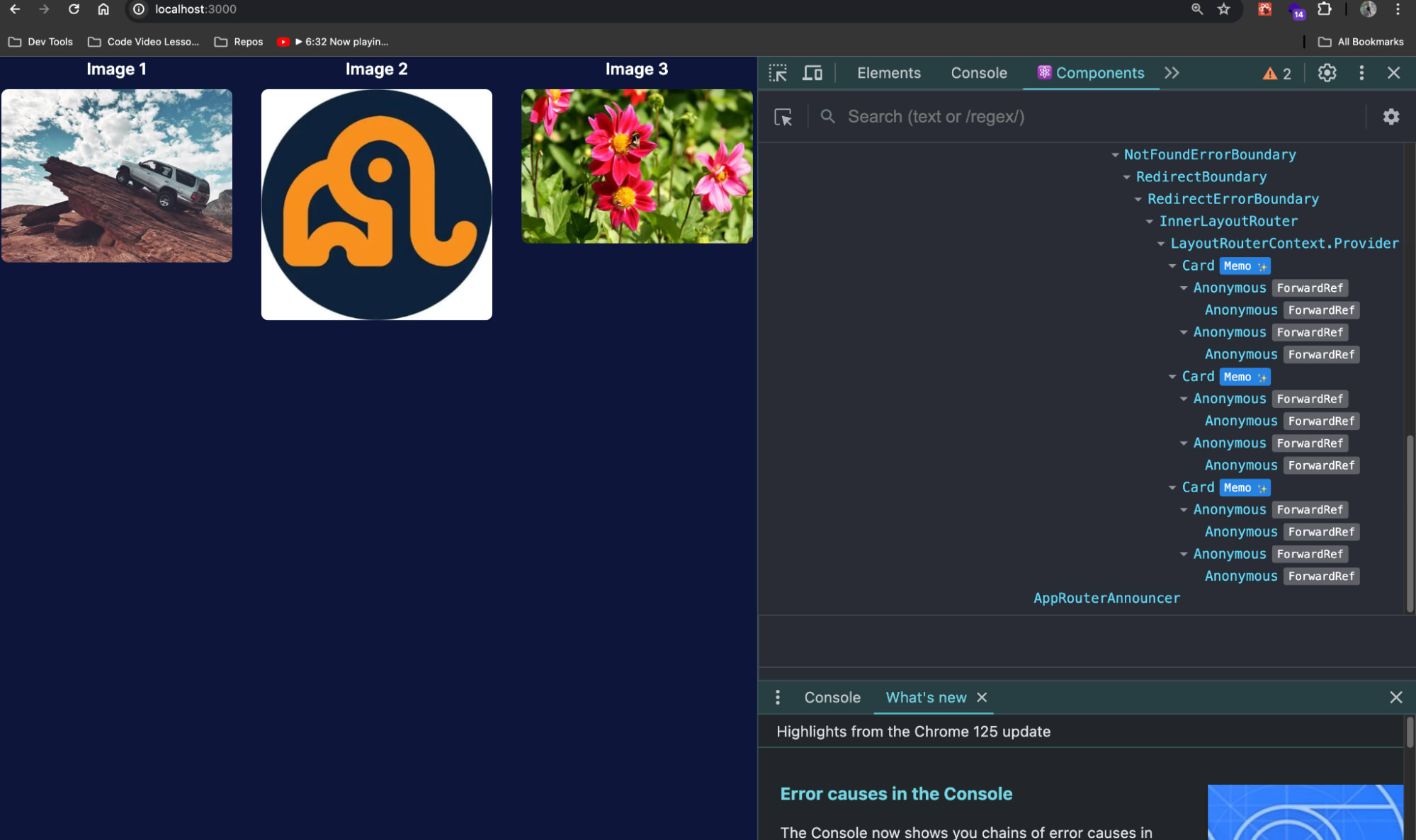Select the LayoutRouterContext.Provider component name
Viewport: 1416px width, 840px height.
[1284, 243]
